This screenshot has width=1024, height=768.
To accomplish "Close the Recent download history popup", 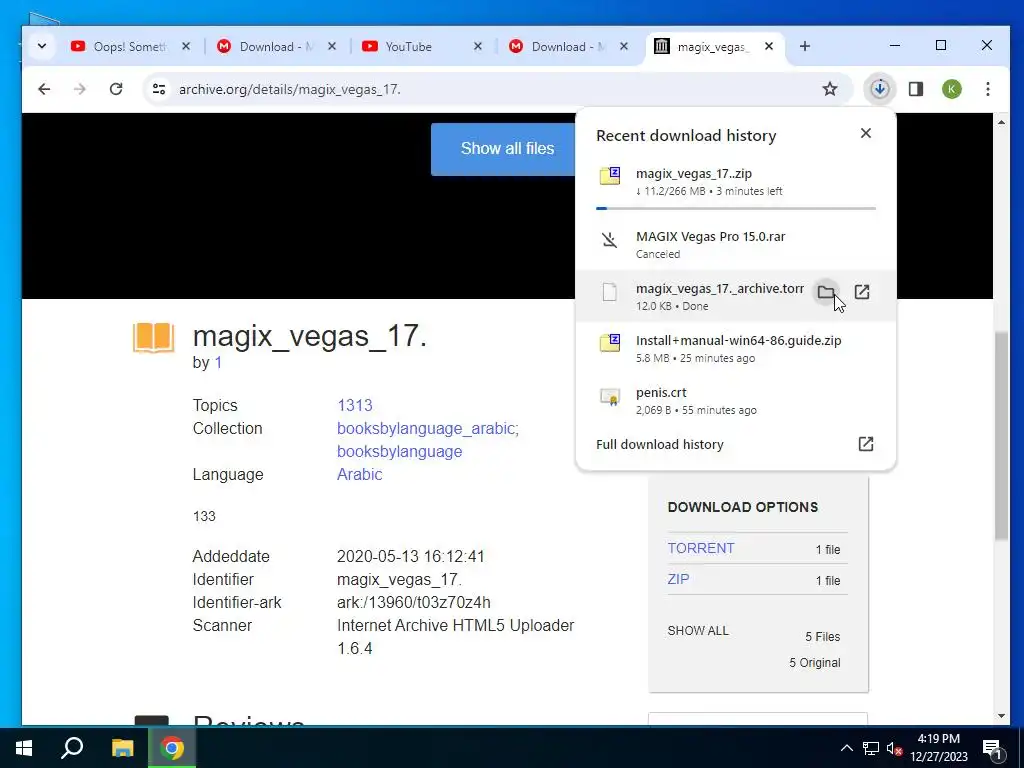I will [x=866, y=133].
